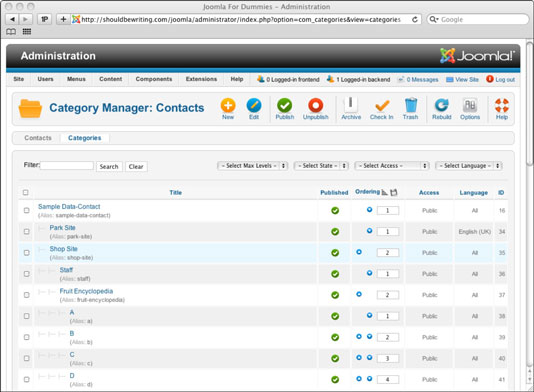
Task: Click the Google search field
Action: [x=478, y=19]
